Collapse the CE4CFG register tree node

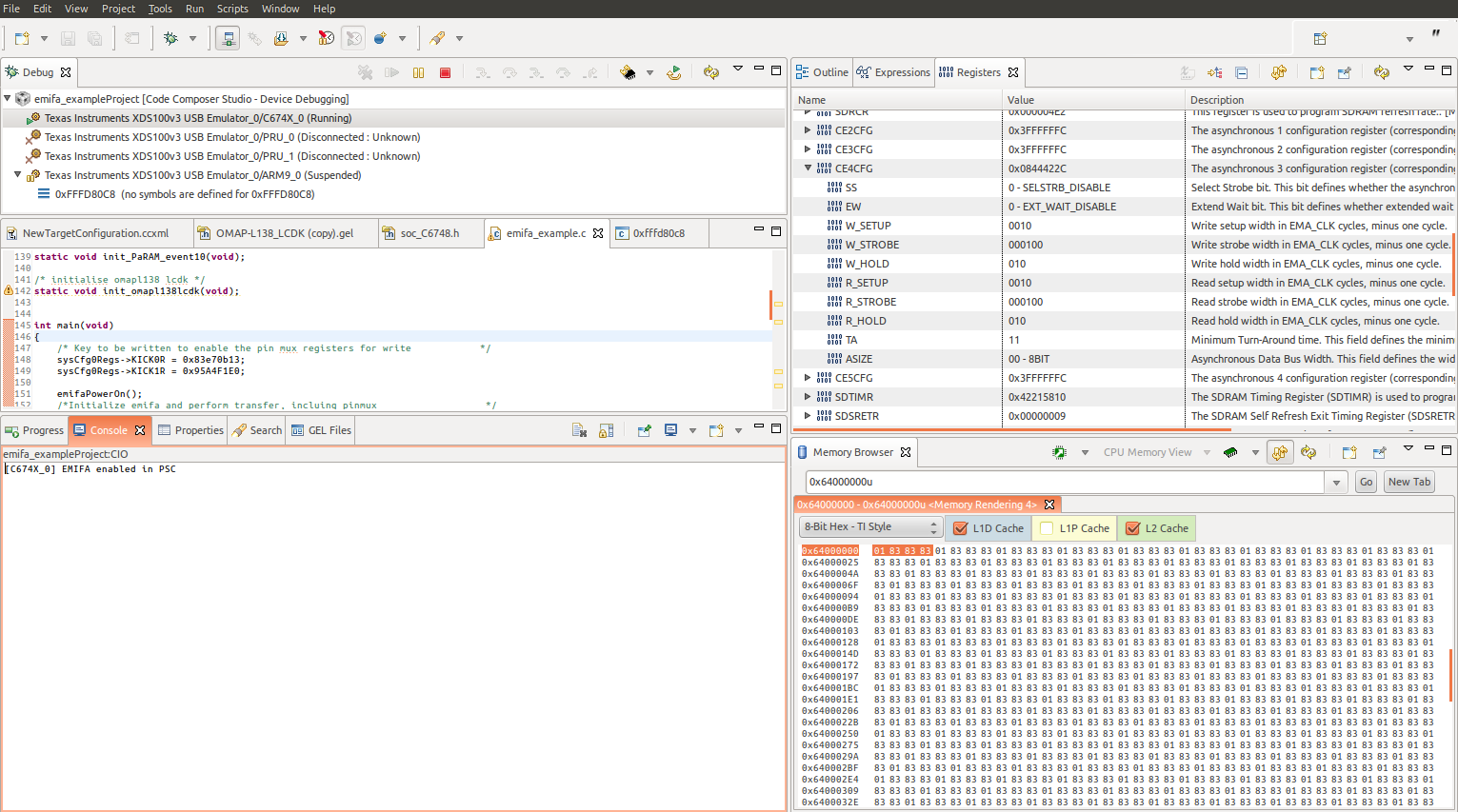coord(808,168)
